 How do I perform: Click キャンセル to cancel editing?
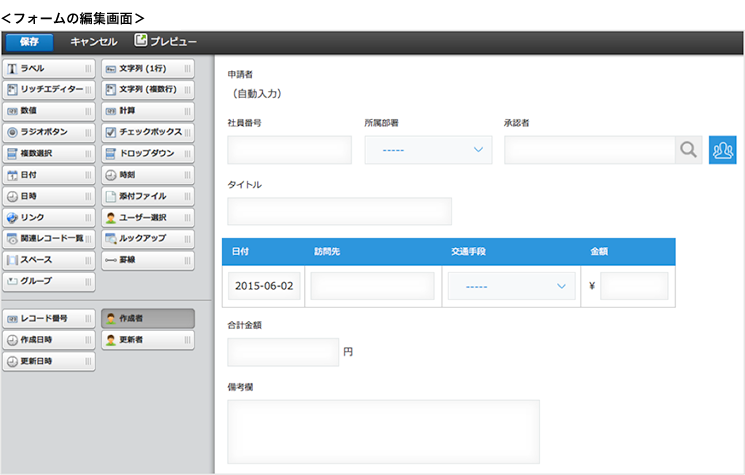pos(93,41)
